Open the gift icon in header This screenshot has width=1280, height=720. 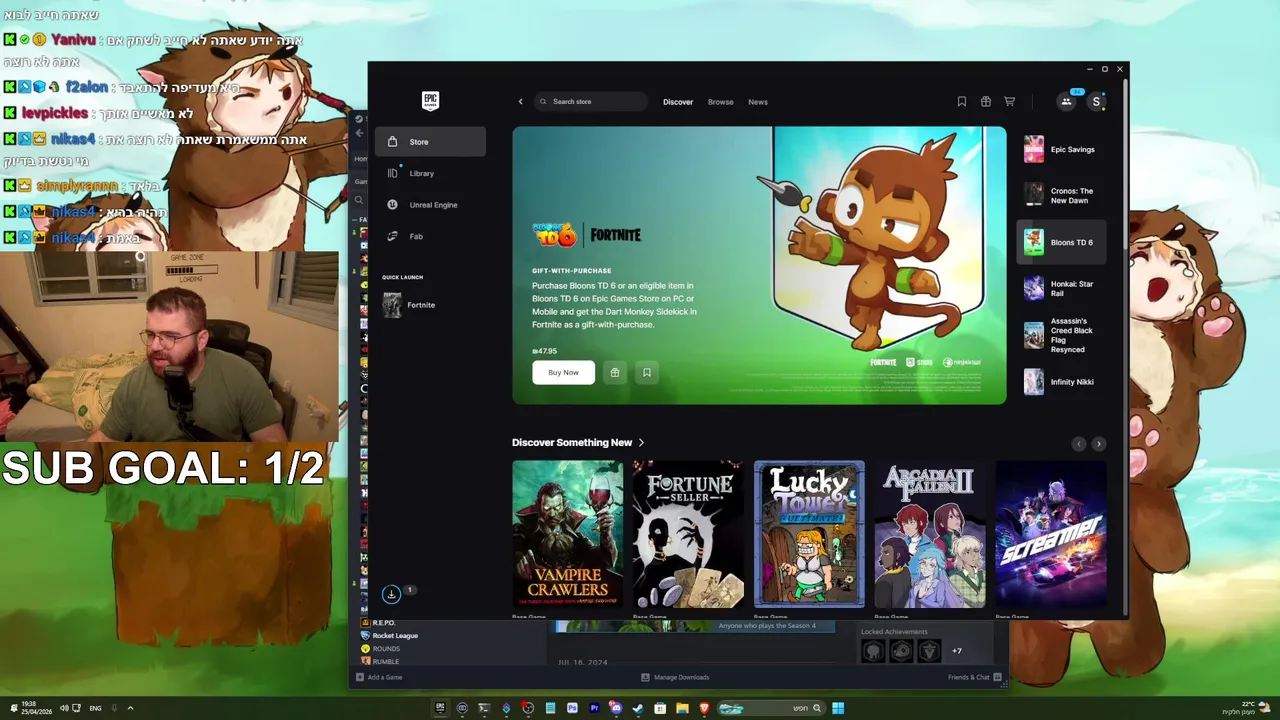(x=986, y=101)
